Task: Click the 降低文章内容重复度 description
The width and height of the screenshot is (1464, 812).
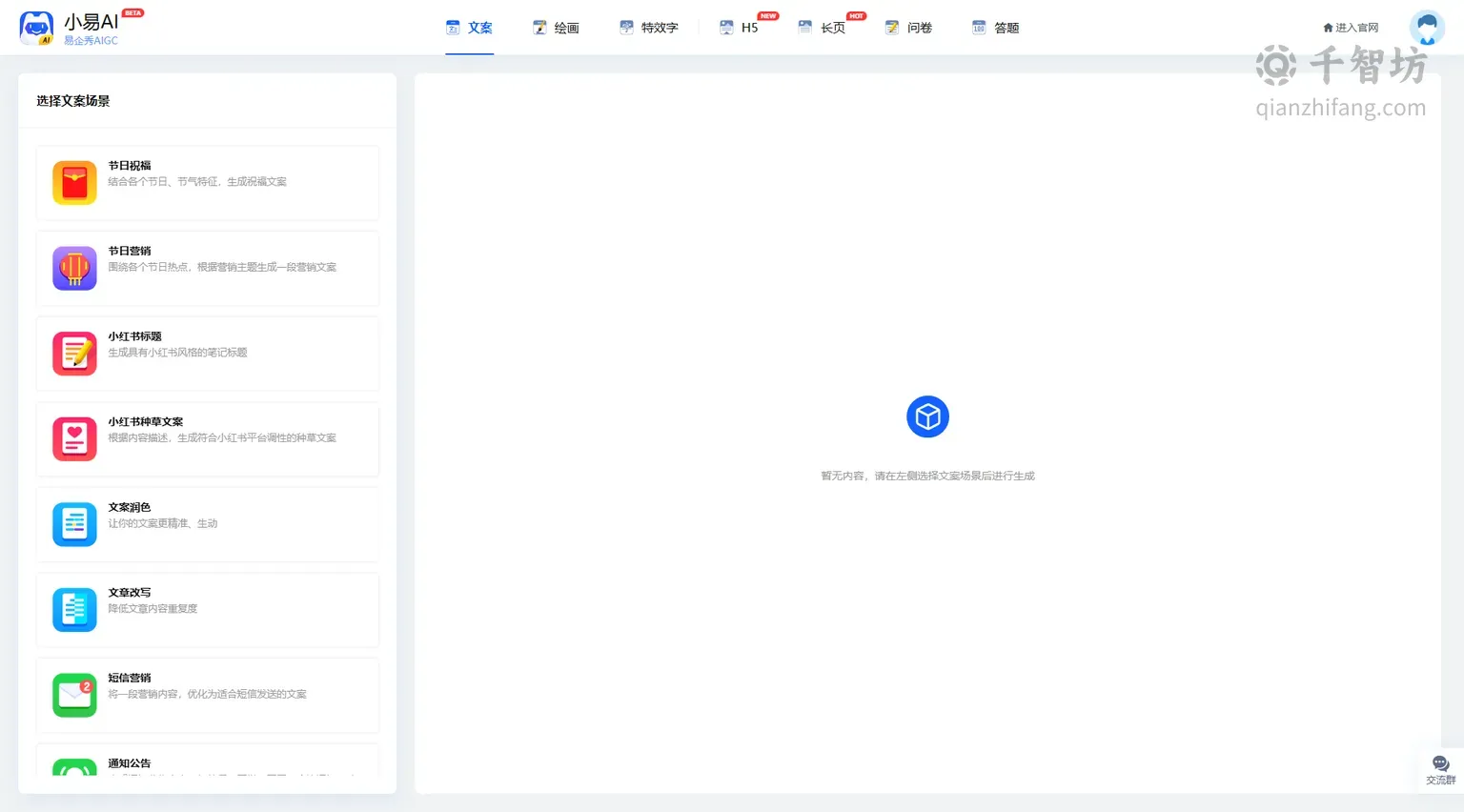Action: pyautogui.click(x=152, y=609)
